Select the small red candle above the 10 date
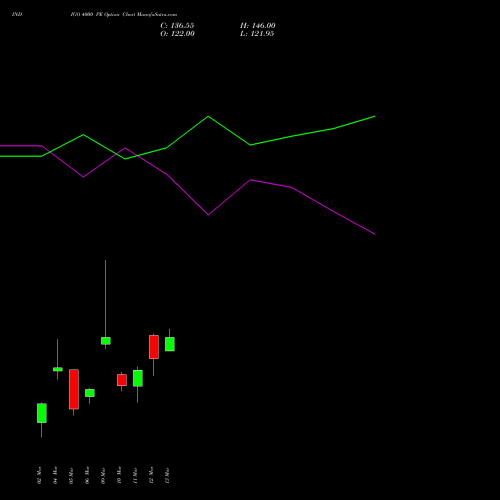Image resolution: width=500 pixels, height=500 pixels. tap(122, 380)
